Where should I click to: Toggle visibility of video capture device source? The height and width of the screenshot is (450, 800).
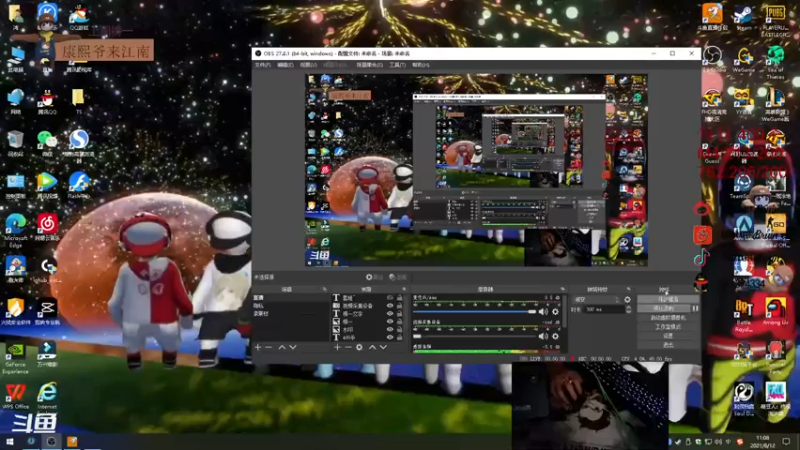click(x=390, y=306)
